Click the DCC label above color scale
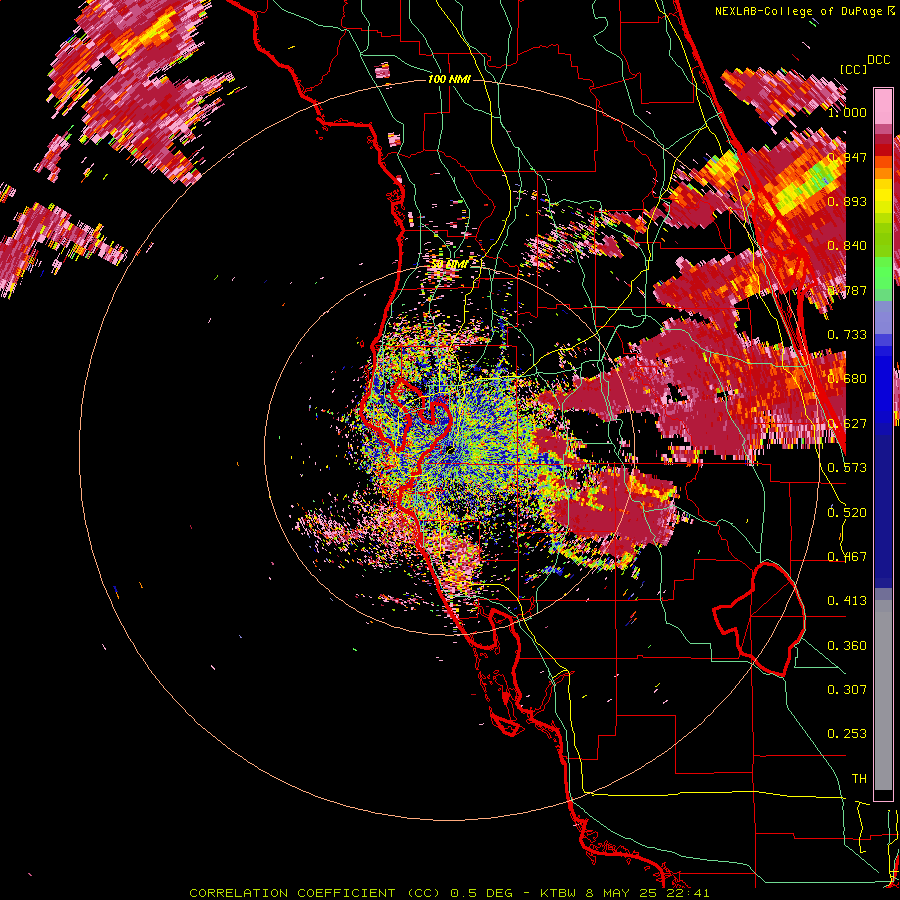This screenshot has height=900, width=900. pos(878,60)
